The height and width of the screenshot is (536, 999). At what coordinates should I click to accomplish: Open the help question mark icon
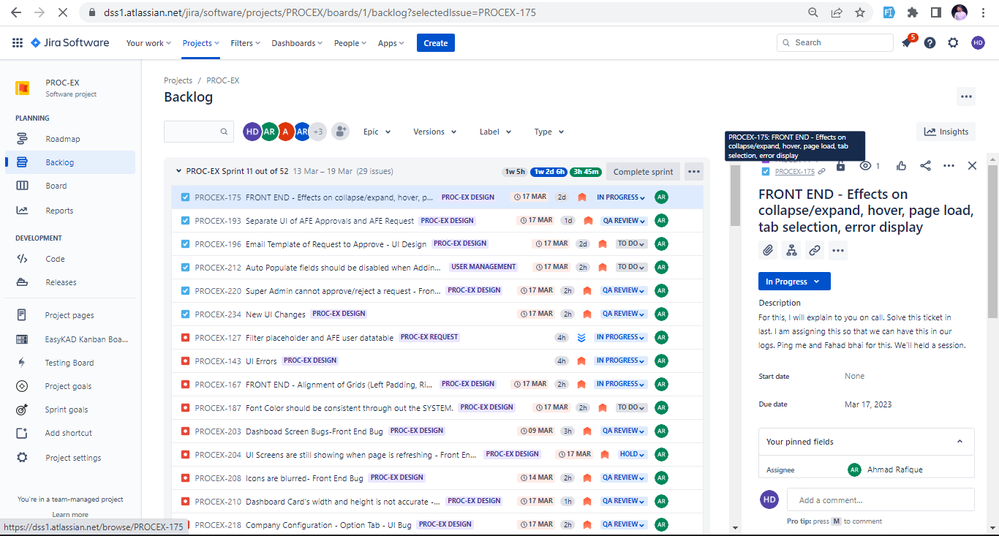tap(930, 43)
